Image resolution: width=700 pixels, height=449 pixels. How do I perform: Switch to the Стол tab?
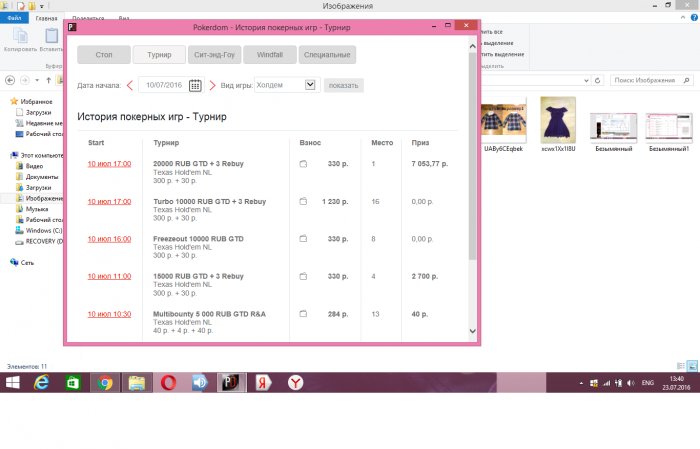[102, 54]
